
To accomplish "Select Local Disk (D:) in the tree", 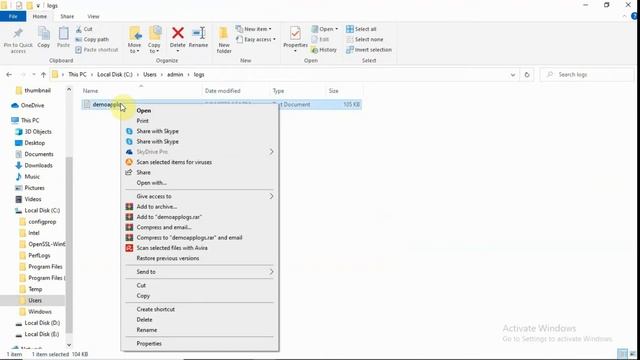I will pos(42,323).
